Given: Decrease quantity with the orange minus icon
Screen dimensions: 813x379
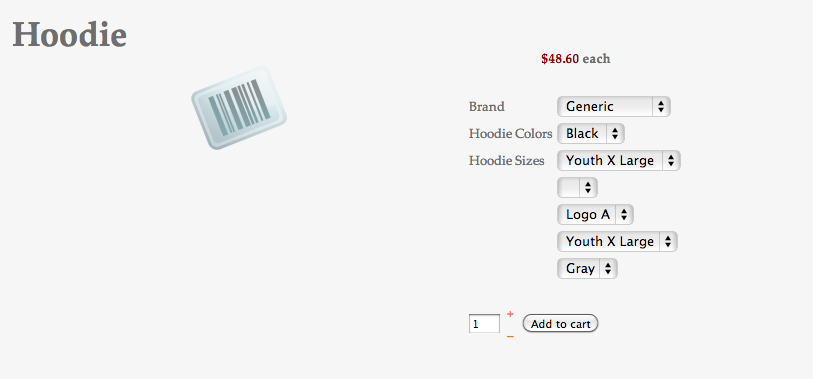Looking at the screenshot, I should pyautogui.click(x=510, y=336).
